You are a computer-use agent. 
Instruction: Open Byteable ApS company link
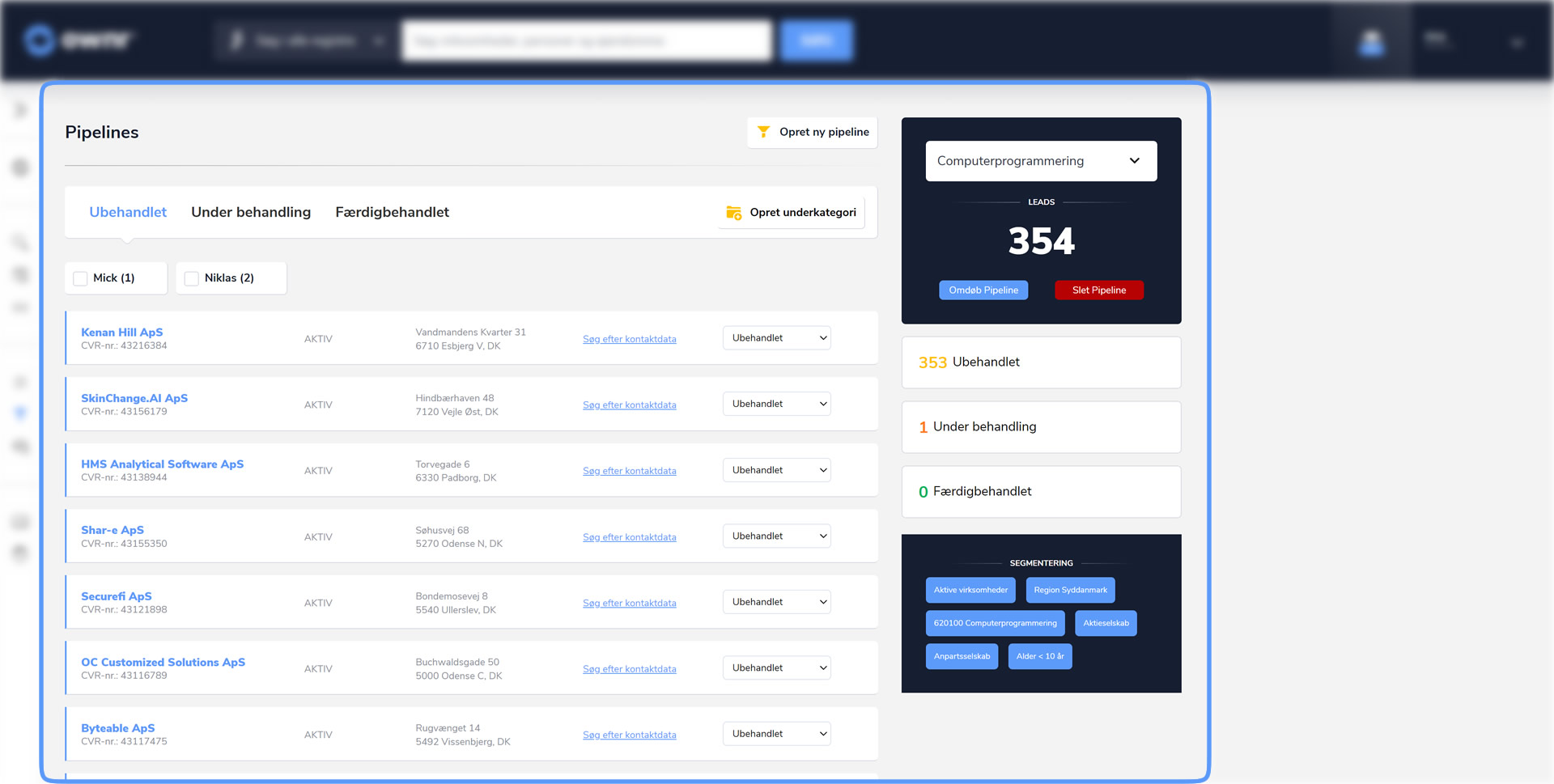coord(118,728)
